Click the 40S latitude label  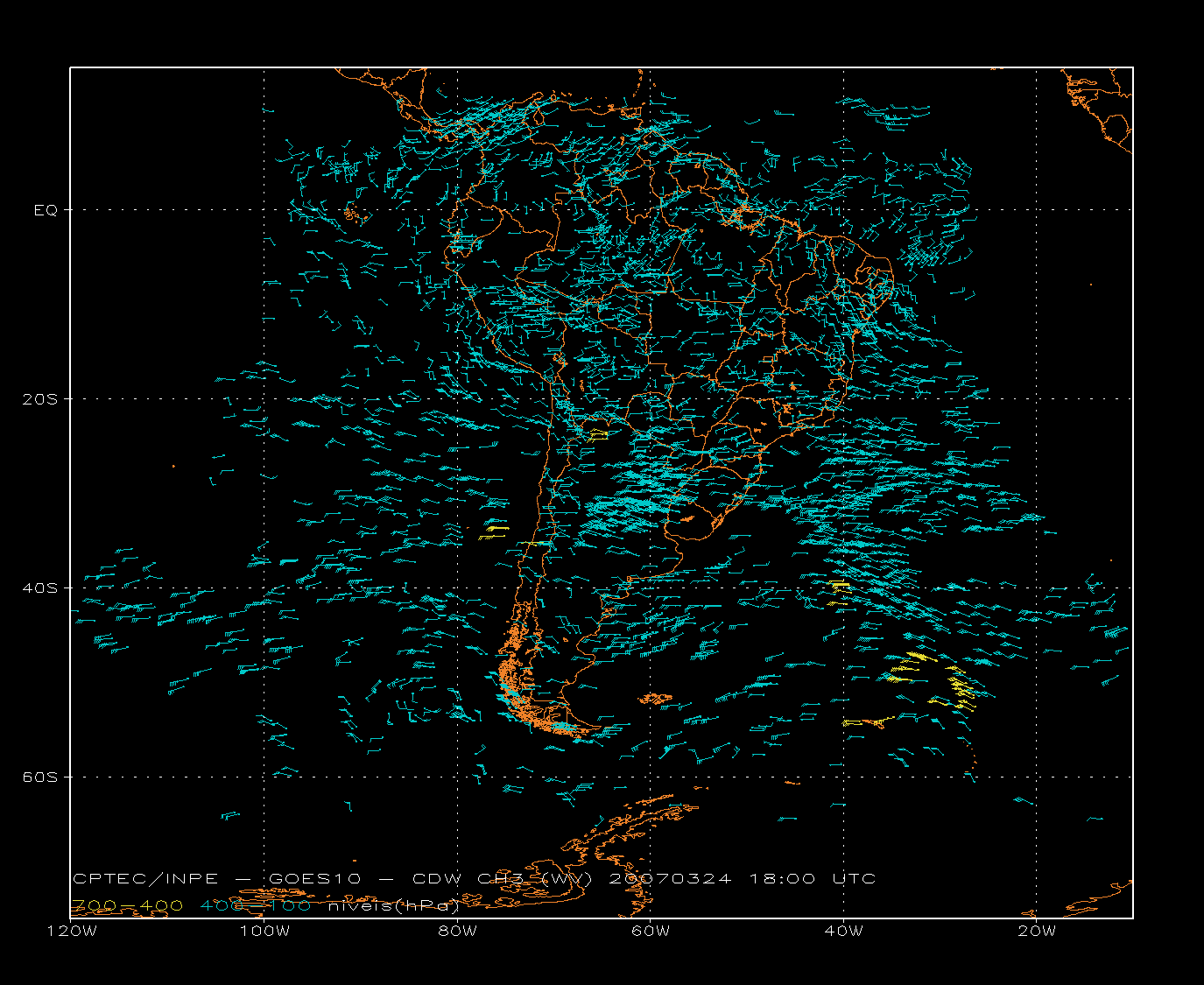[x=39, y=588]
